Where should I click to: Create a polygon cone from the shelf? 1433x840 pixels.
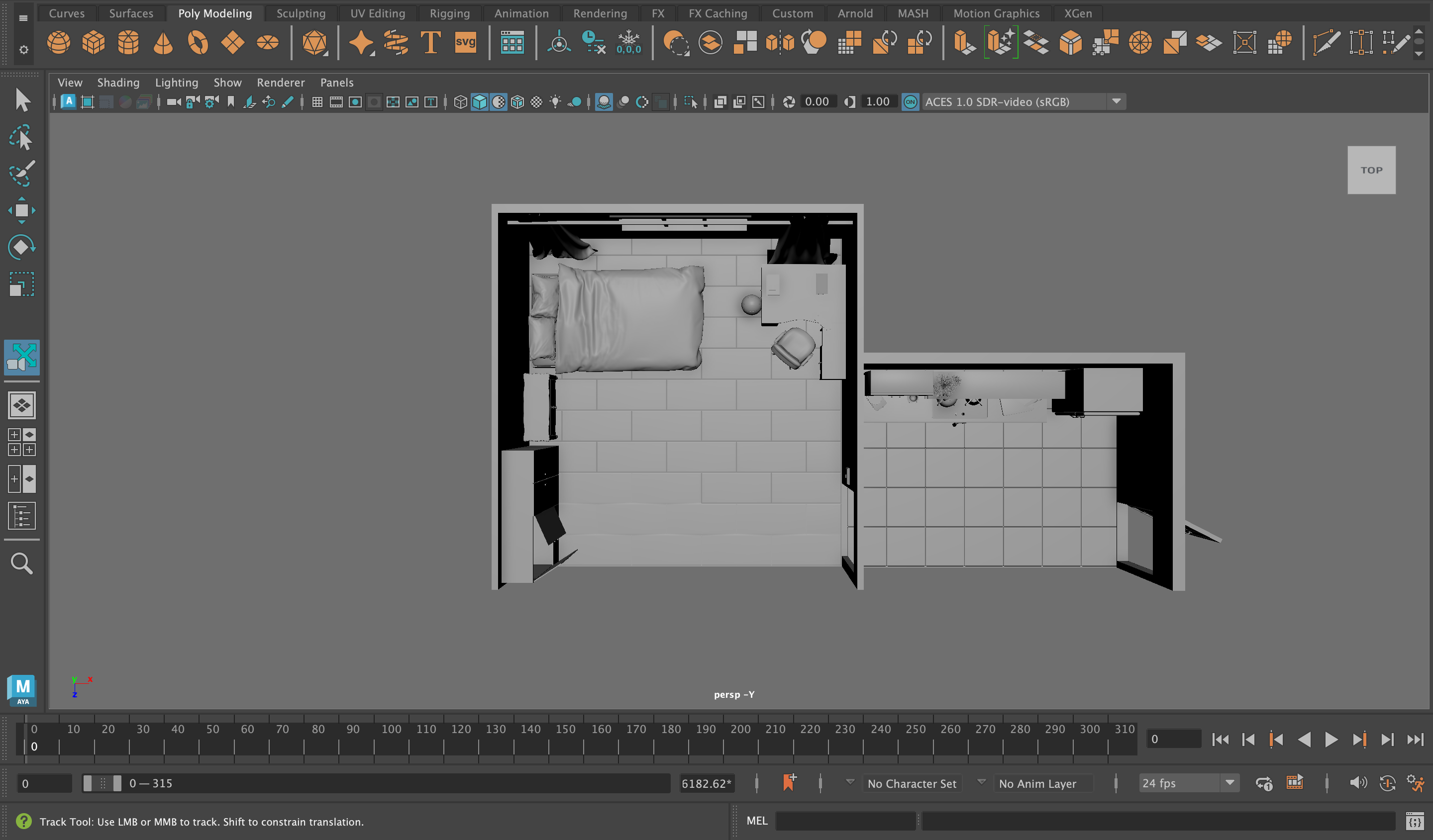(163, 43)
